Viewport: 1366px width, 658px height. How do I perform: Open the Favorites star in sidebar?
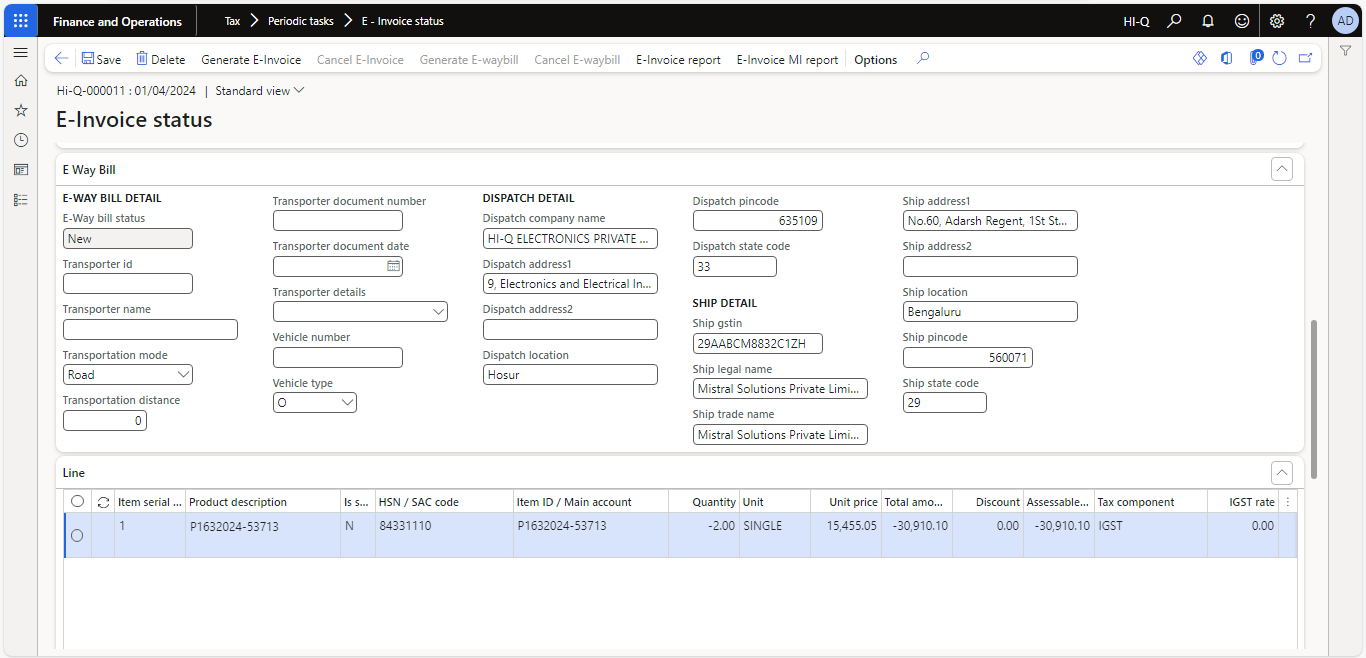[x=20, y=110]
